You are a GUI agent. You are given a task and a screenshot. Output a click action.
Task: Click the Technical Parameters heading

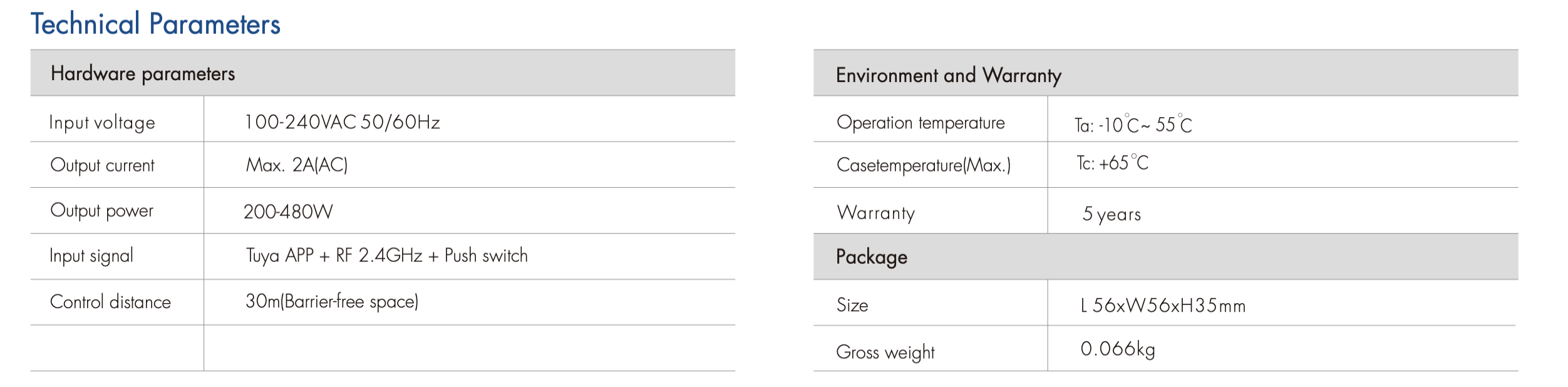(155, 24)
